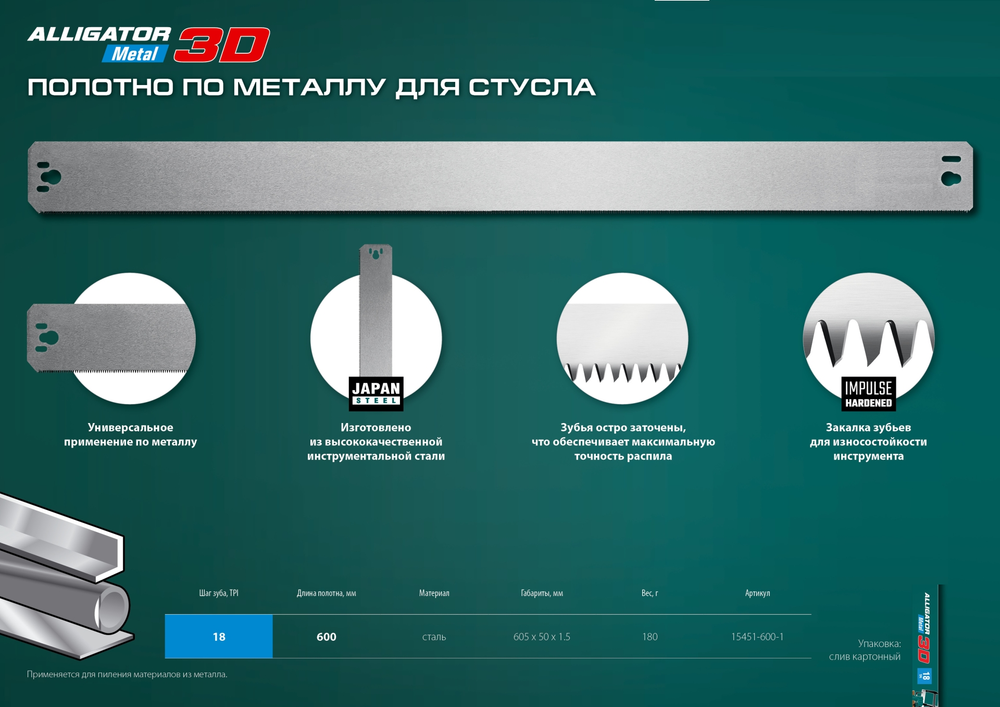Select the blade length value 600
The image size is (1000, 707).
click(327, 637)
